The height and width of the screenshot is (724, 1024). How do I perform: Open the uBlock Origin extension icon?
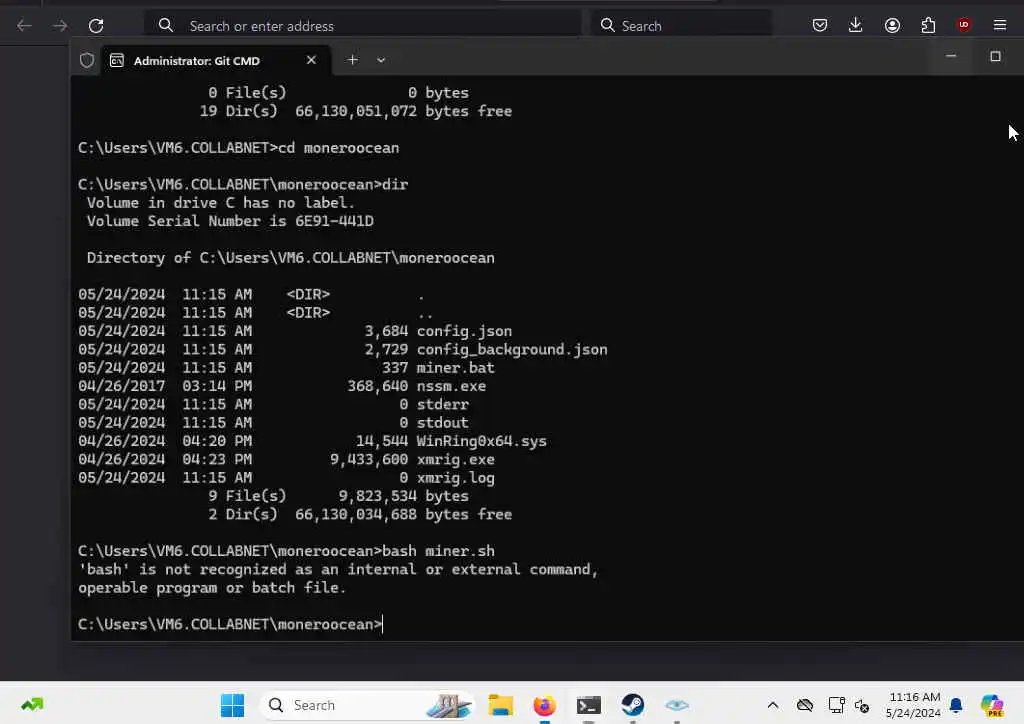[964, 25]
